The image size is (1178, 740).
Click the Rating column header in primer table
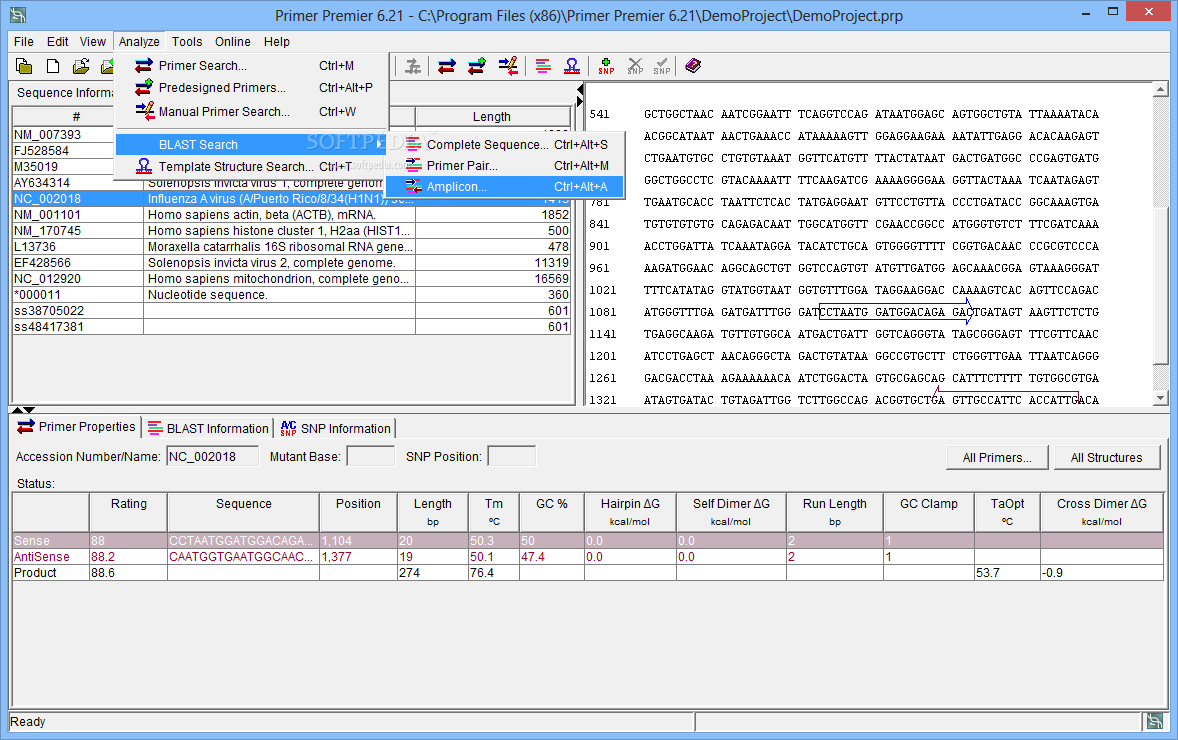coord(128,512)
